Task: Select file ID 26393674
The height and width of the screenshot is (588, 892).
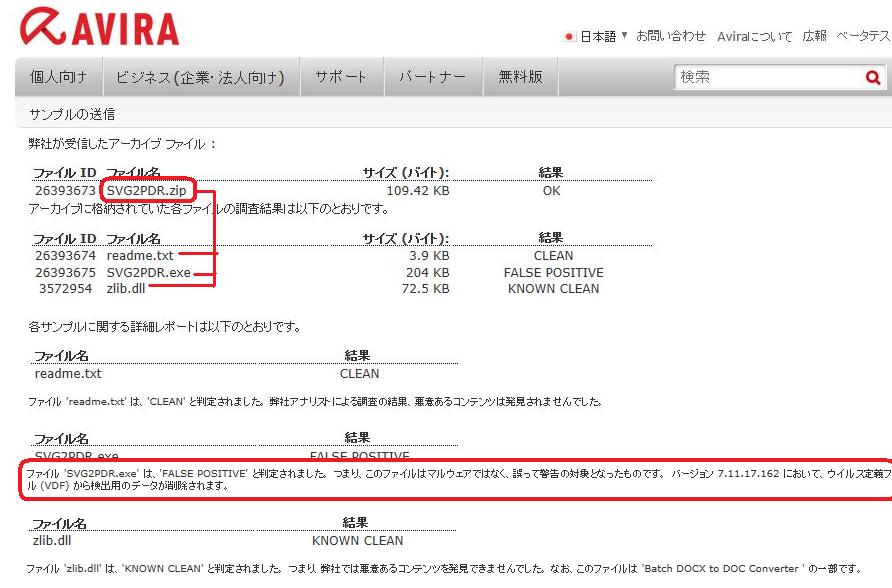Action: click(65, 256)
